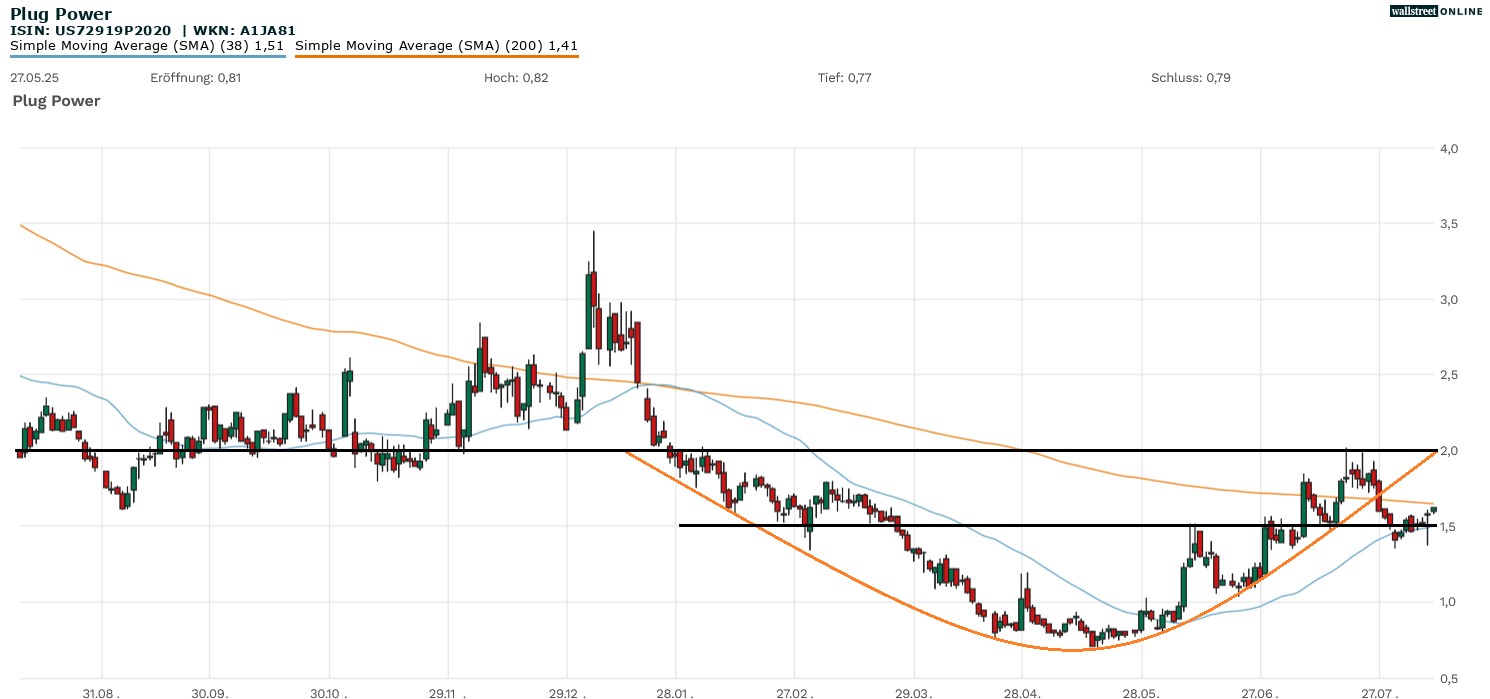This screenshot has width=1490, height=699.
Task: Click the 1,0 price axis label
Action: (x=1449, y=602)
